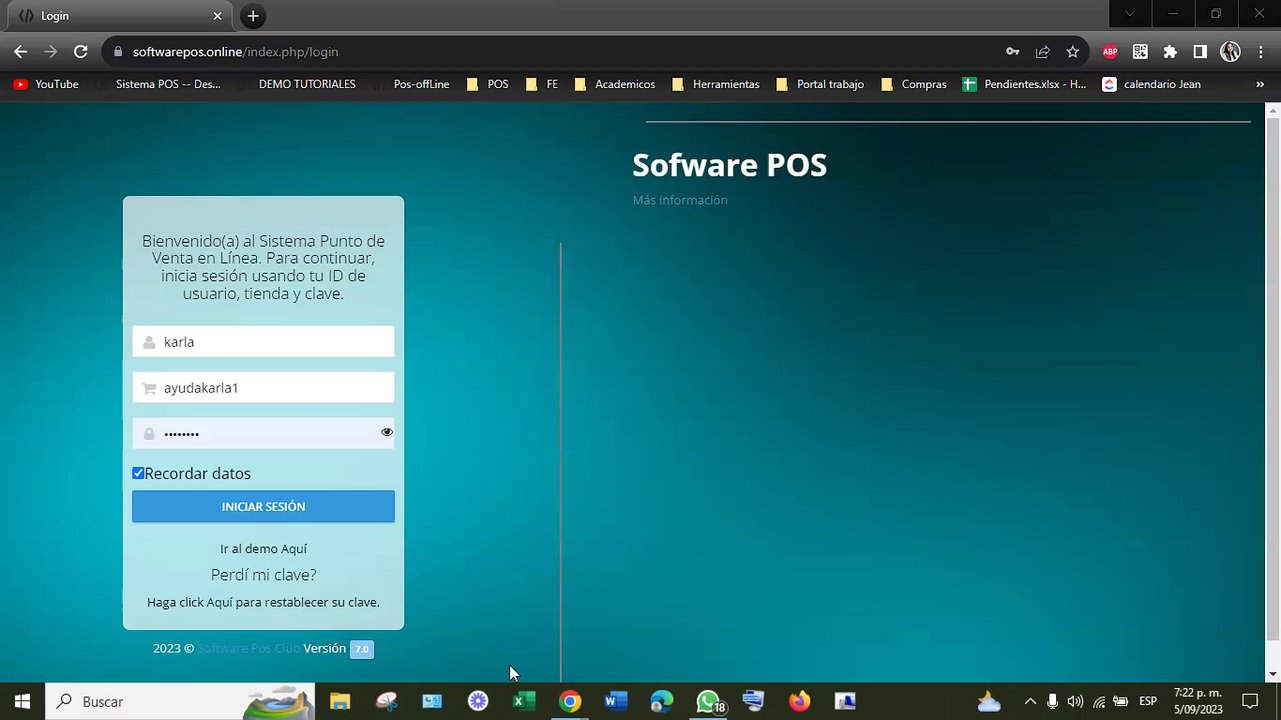Open the Chrome three-dot menu
Viewport: 1281px width, 720px height.
[x=1260, y=52]
